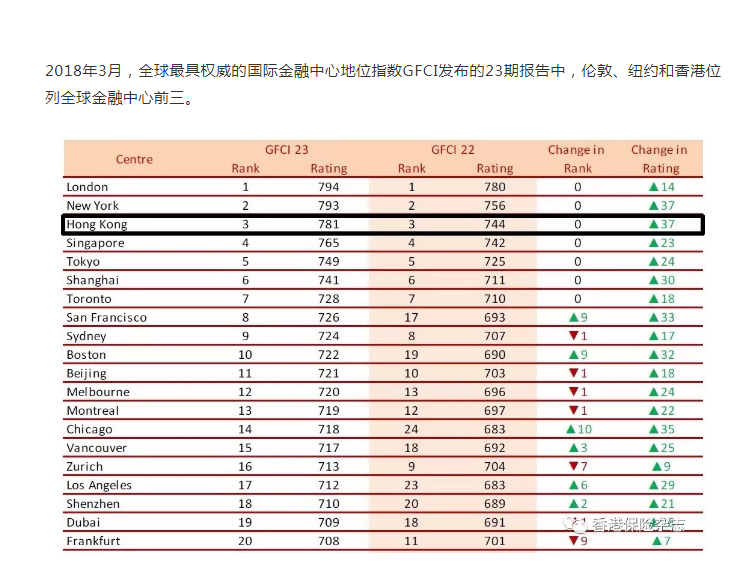This screenshot has height=565, width=752.
Task: Click the "Montreal" row label
Action: coord(93,411)
